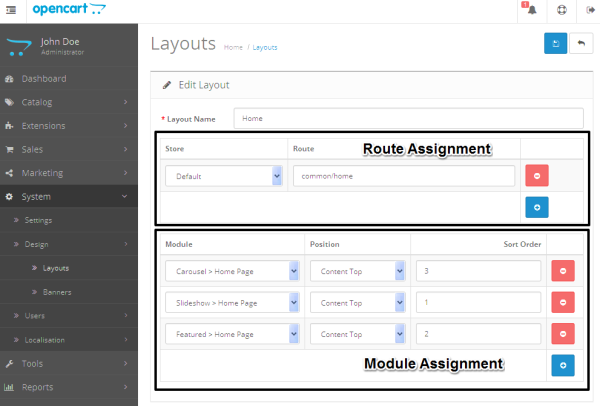Open the Position dropdown in the Slideshow row
The height and width of the screenshot is (406, 600).
click(357, 303)
